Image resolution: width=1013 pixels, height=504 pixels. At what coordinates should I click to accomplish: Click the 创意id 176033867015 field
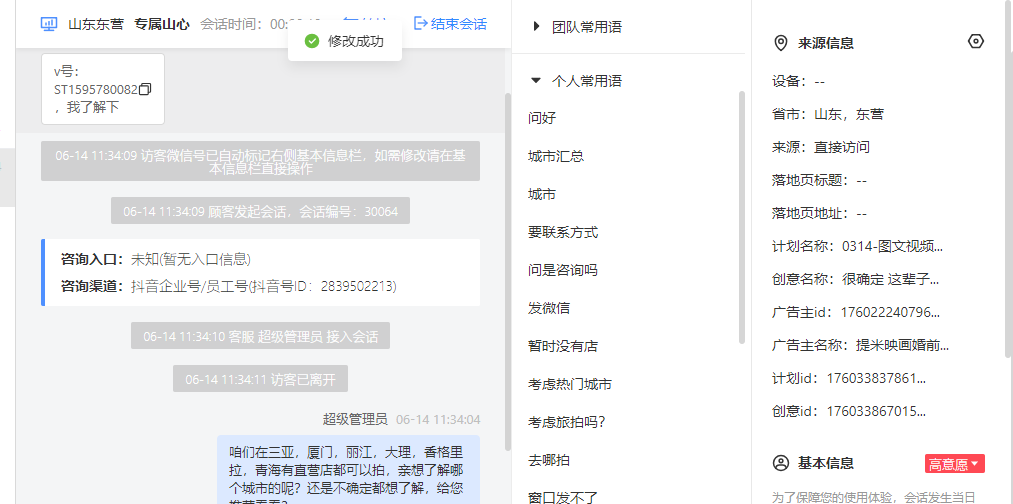(848, 411)
